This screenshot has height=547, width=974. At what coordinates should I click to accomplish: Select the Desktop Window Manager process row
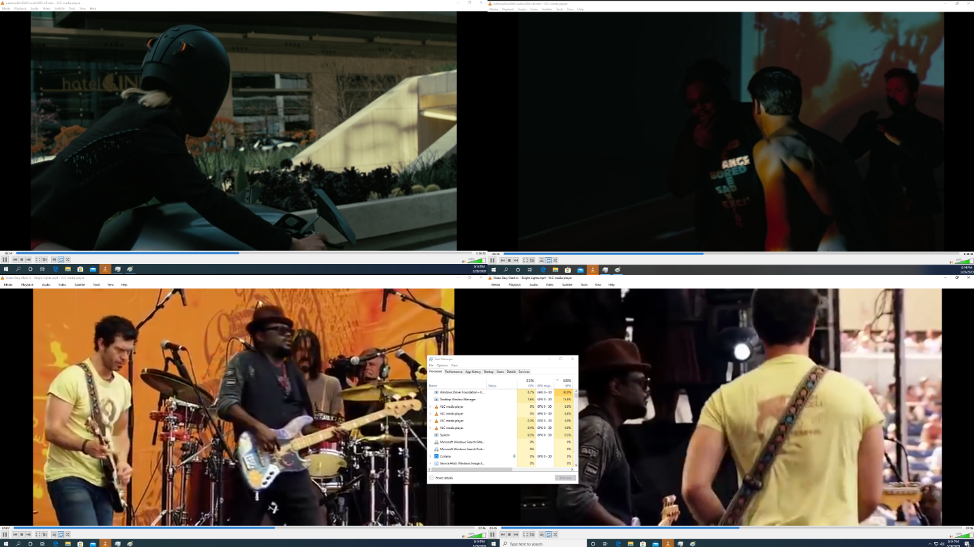click(460, 399)
